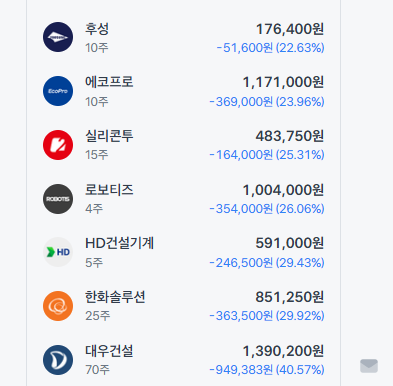Open the 후성 stock name
Viewport: 393px width, 386px height.
(x=97, y=29)
